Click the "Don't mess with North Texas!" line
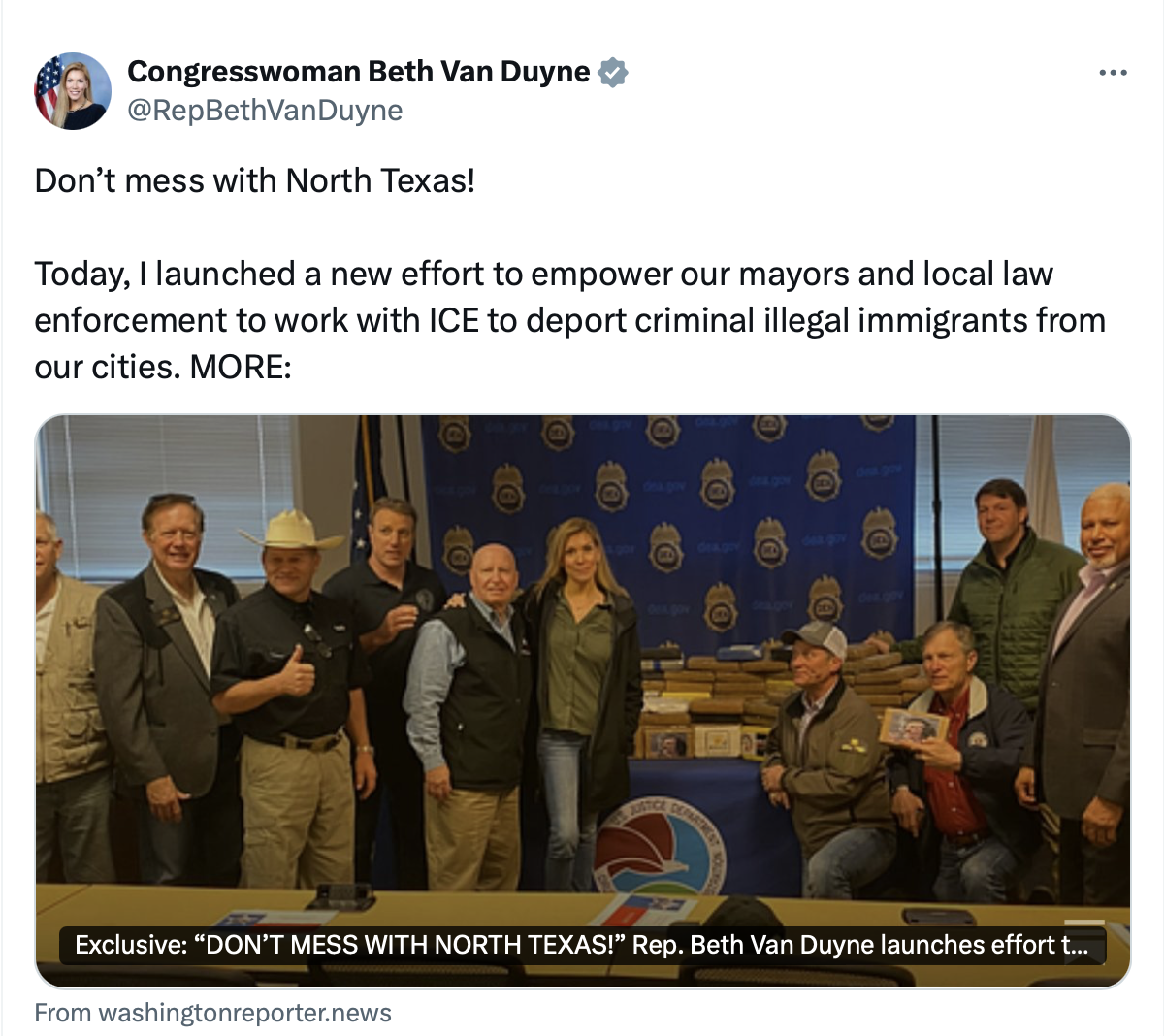Image resolution: width=1164 pixels, height=1036 pixels. pos(255,180)
